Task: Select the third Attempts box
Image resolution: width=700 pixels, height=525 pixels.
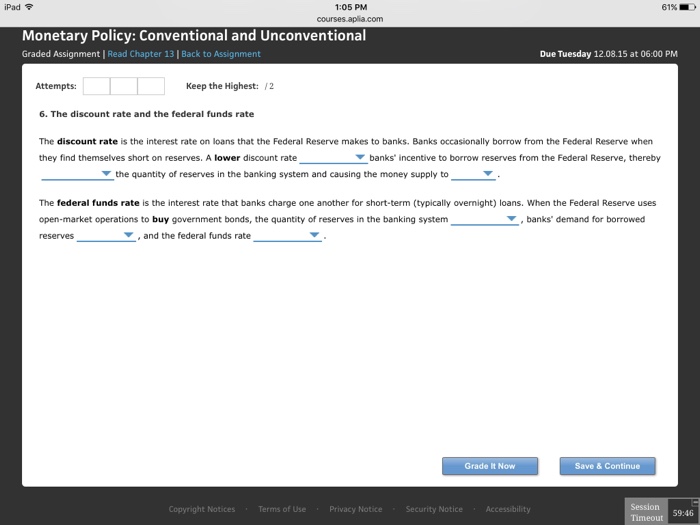Action: pos(151,86)
